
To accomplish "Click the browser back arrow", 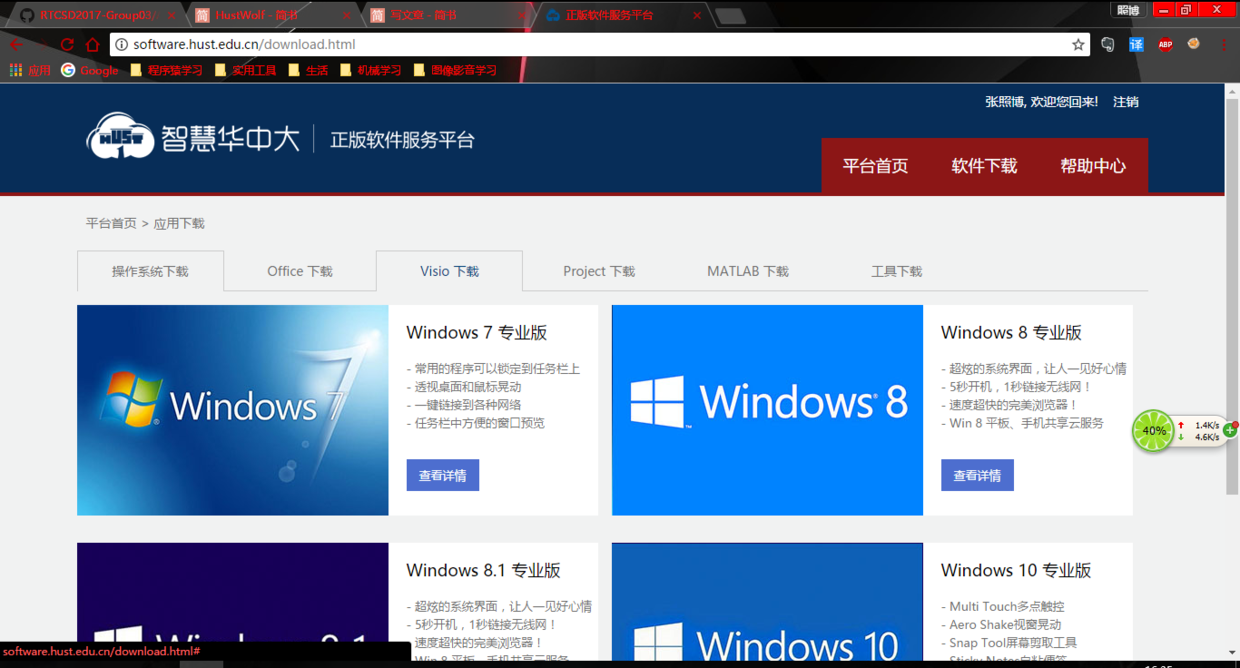I will [16, 44].
